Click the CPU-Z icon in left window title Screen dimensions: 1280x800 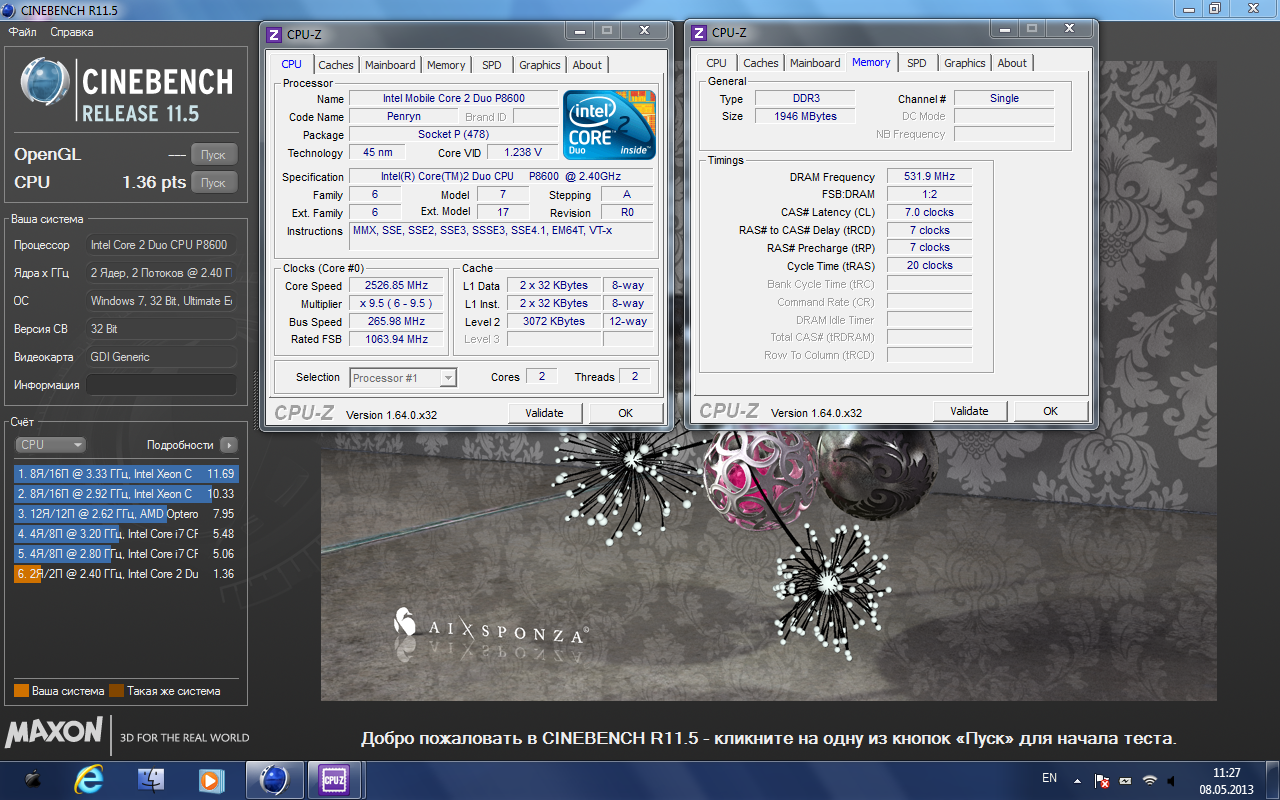274,35
